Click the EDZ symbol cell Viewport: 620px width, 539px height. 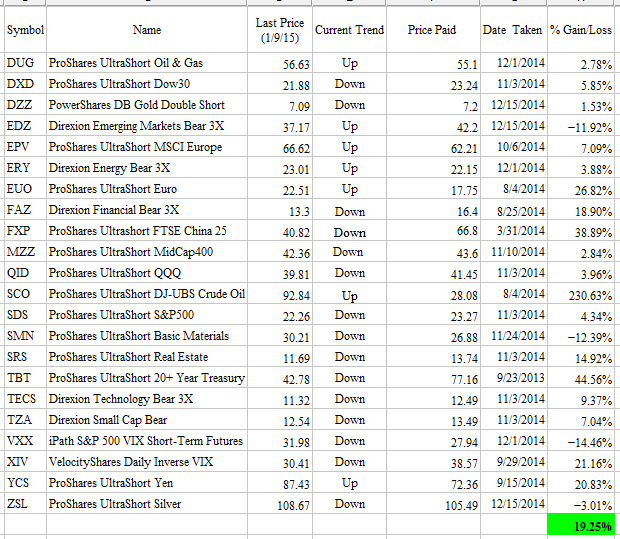click(25, 125)
